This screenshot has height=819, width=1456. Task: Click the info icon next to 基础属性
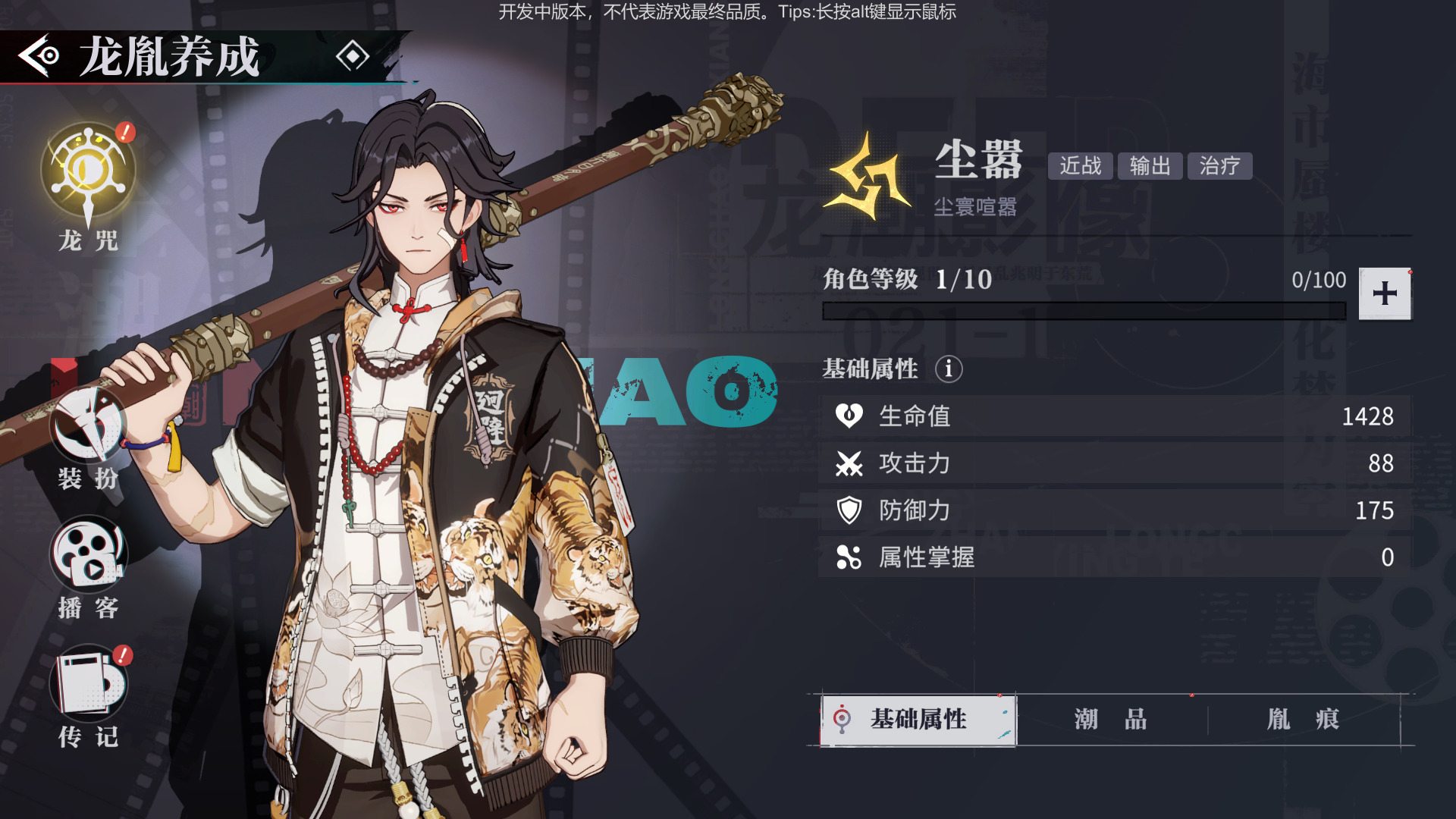click(949, 369)
